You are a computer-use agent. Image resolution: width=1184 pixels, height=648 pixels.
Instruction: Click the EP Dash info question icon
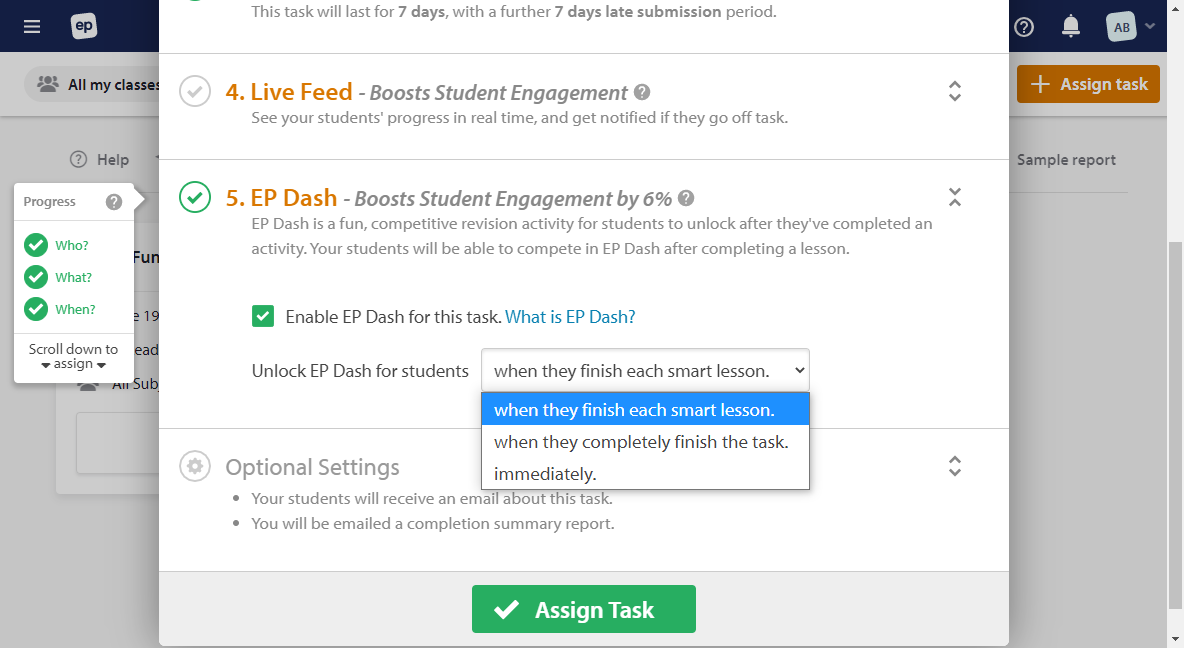click(x=686, y=198)
